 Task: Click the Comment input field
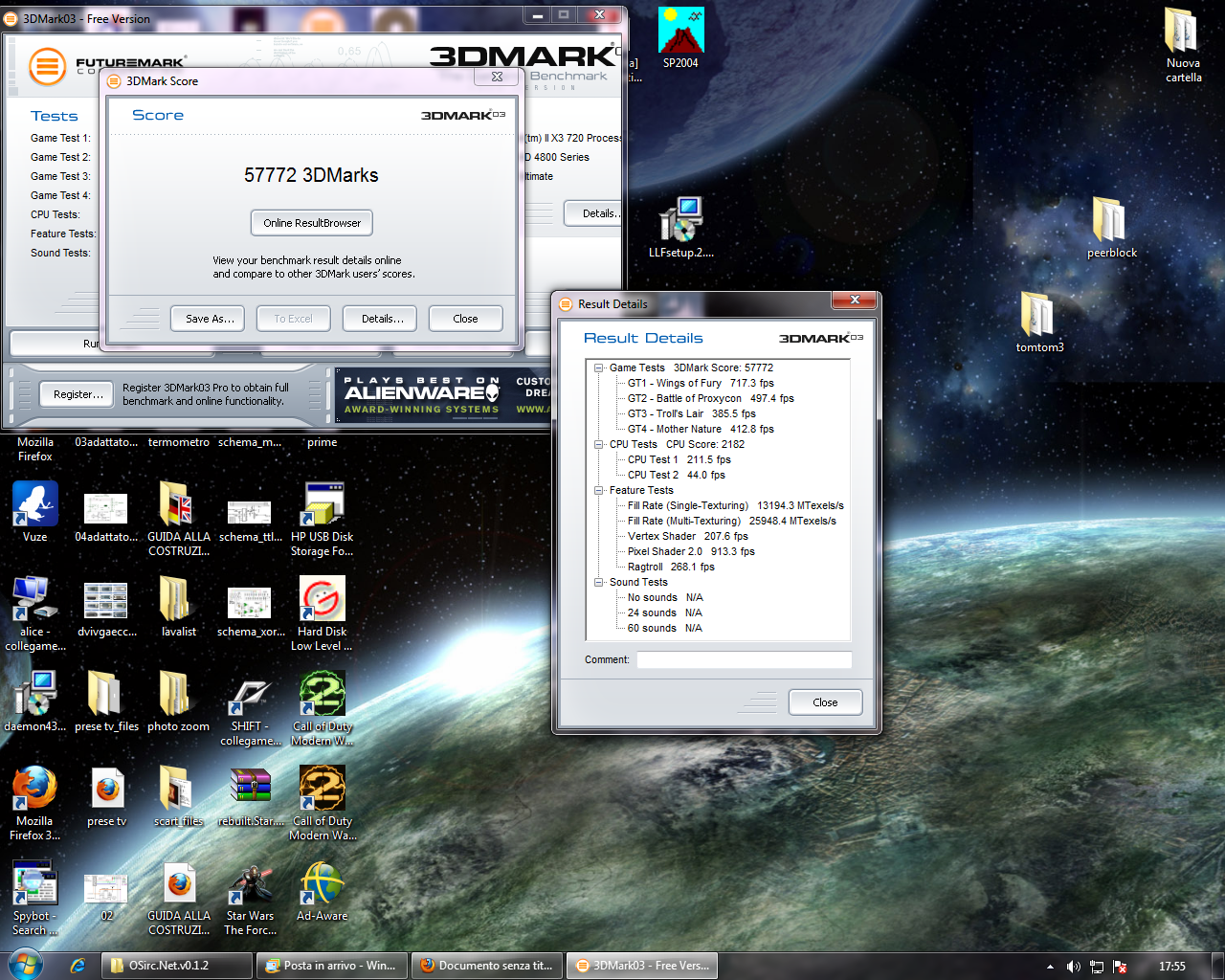click(744, 659)
